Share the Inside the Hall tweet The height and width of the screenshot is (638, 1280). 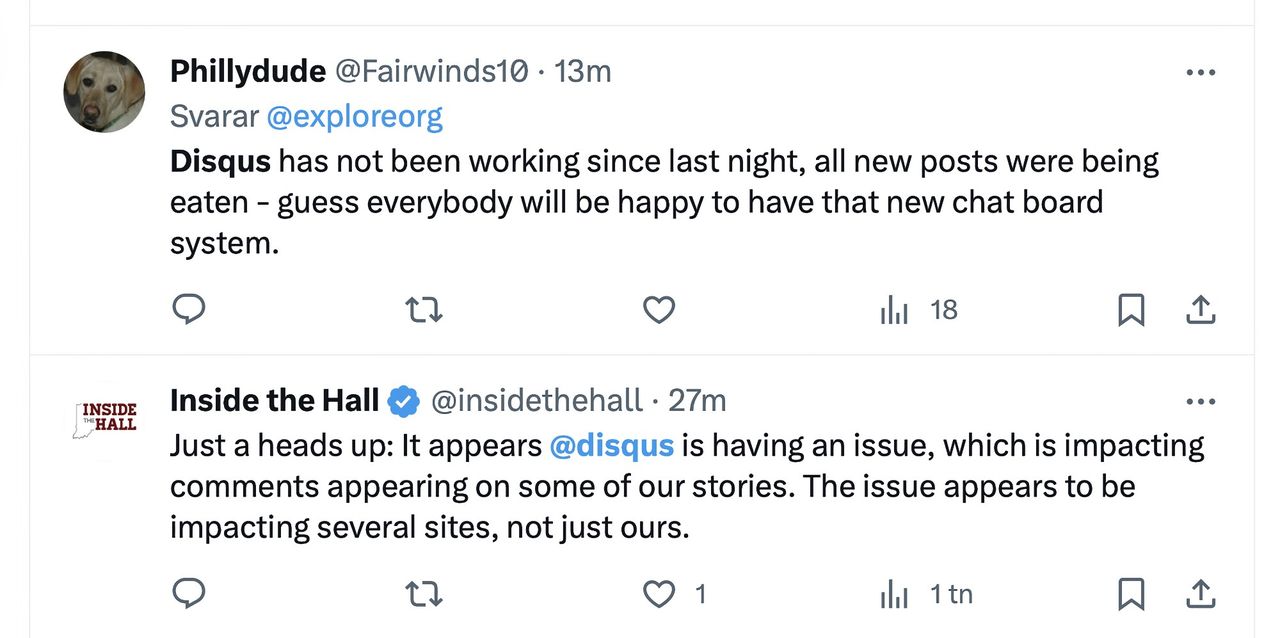[x=1200, y=594]
